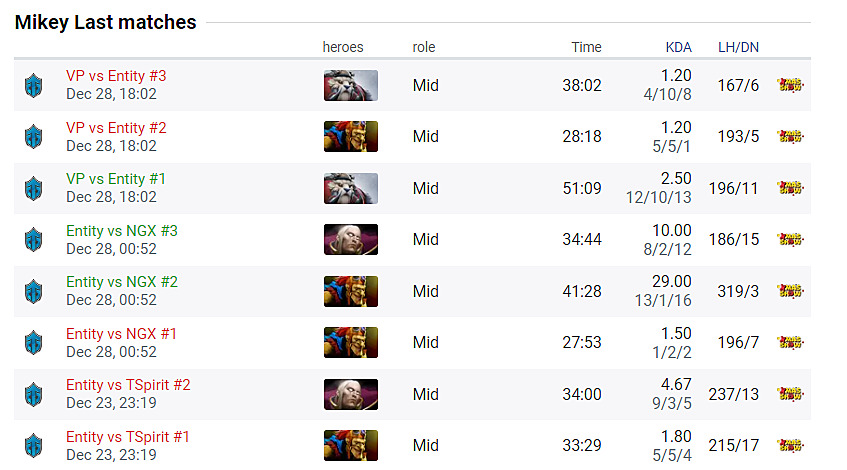Viewport: 847px width, 470px height.
Task: Click tournament icon in Entity vs NGX #3 row
Action: click(790, 239)
